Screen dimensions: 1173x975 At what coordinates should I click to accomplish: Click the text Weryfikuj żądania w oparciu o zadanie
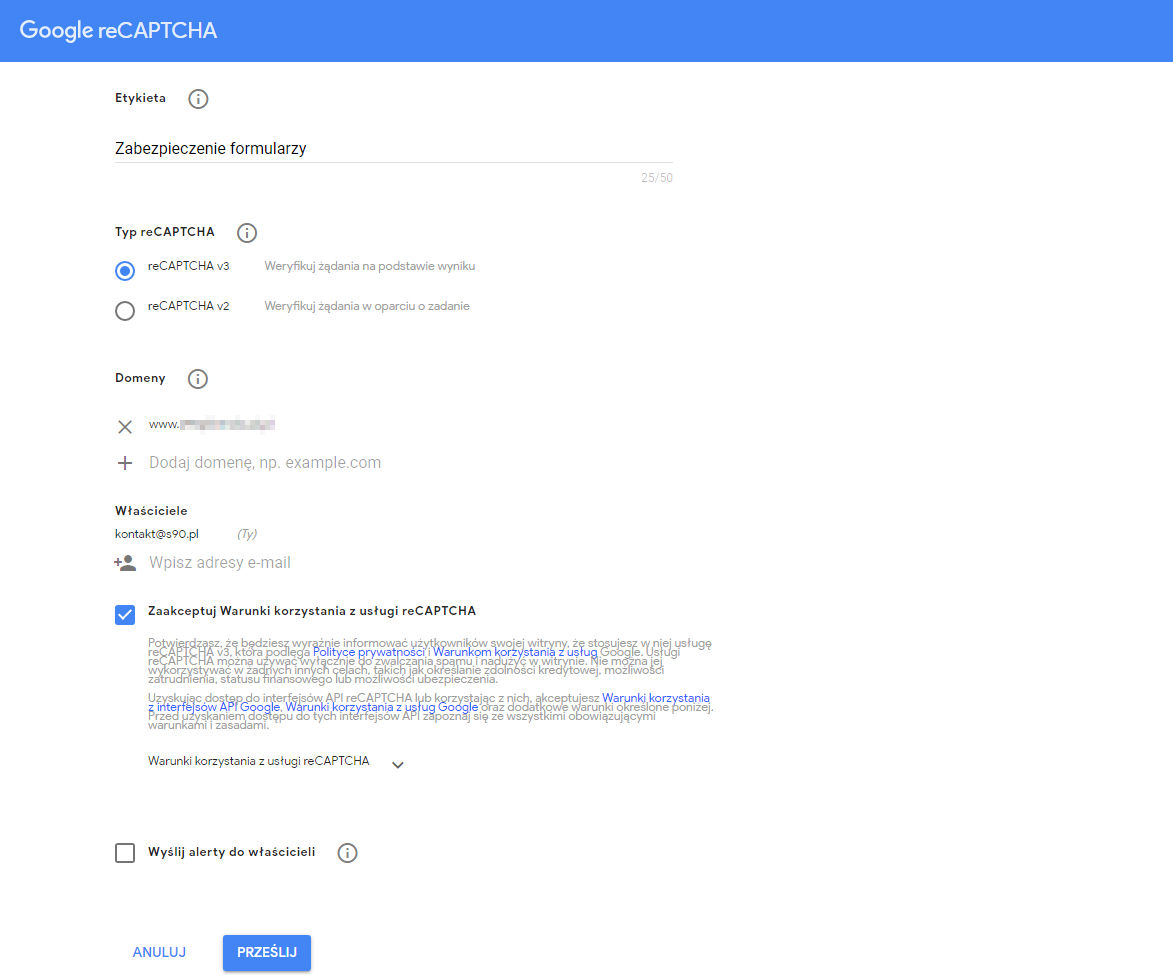[367, 306]
